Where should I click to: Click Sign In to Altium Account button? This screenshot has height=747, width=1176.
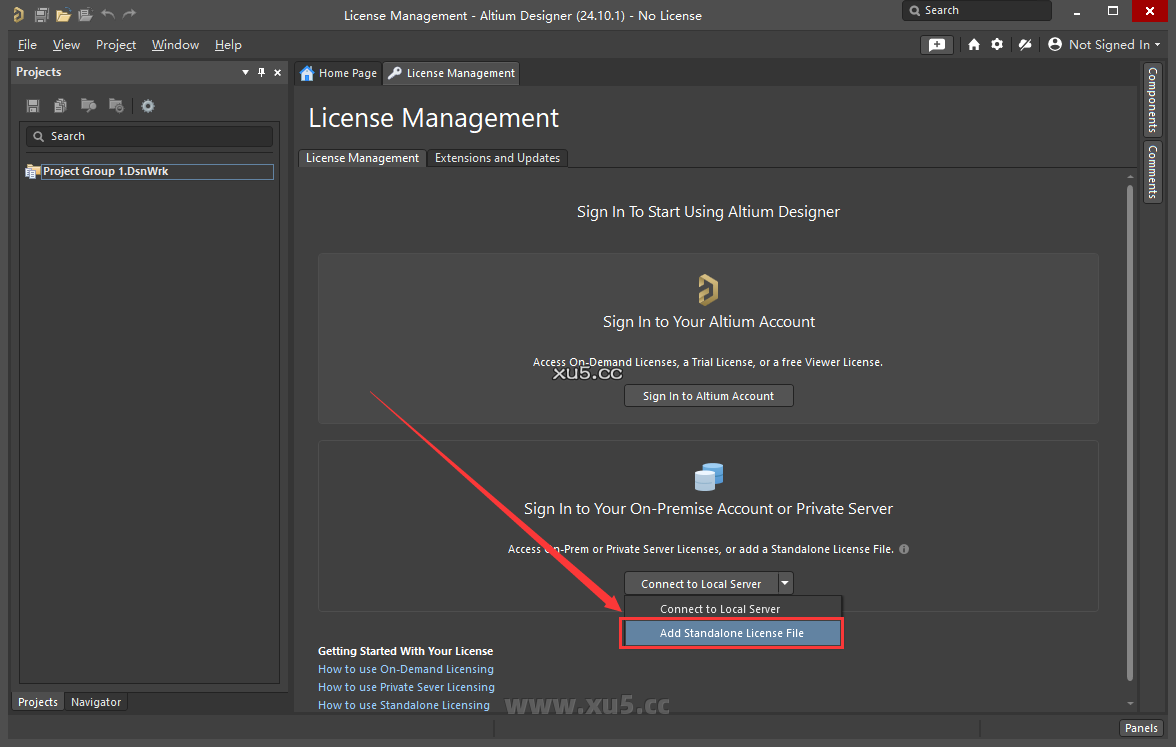pyautogui.click(x=708, y=396)
